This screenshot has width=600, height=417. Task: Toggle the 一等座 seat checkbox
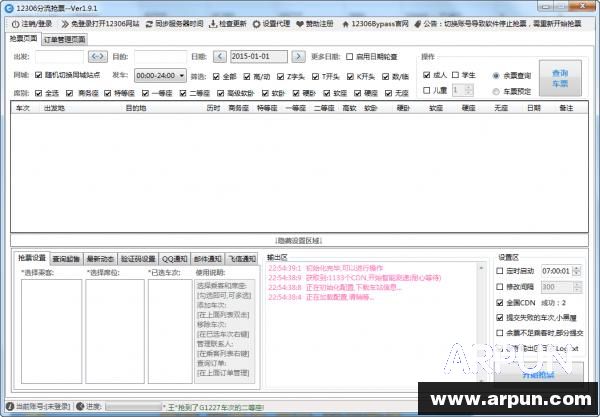145,93
